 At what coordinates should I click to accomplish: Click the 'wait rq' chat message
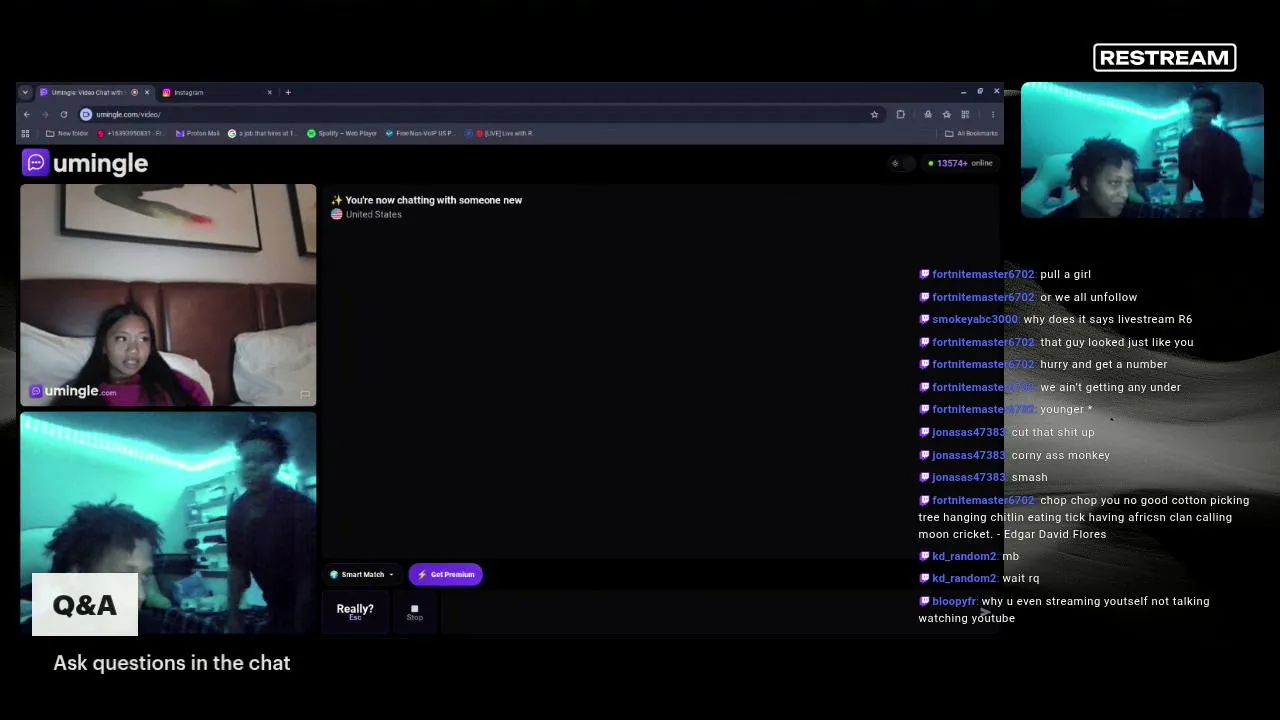point(1021,578)
